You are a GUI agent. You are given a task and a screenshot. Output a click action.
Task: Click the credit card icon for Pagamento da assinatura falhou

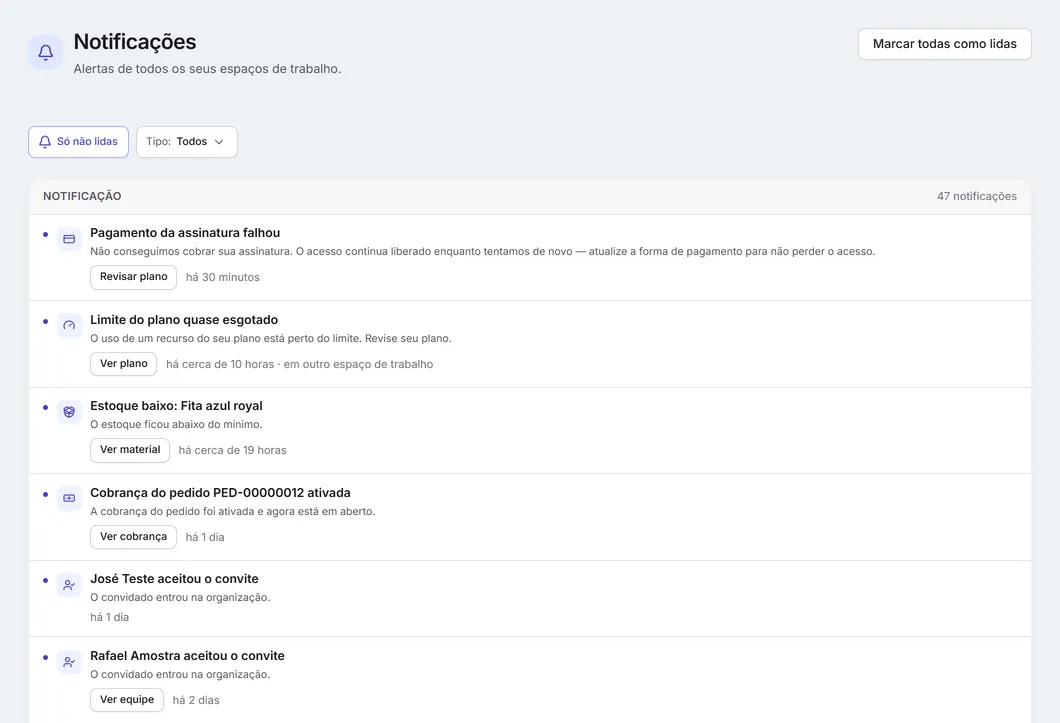coord(69,239)
